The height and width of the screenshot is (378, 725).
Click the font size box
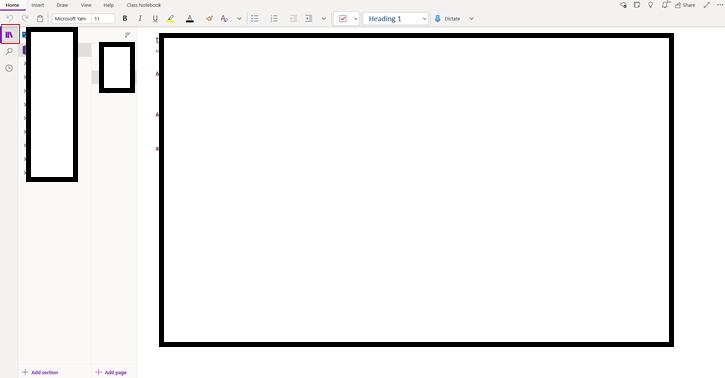(103, 18)
